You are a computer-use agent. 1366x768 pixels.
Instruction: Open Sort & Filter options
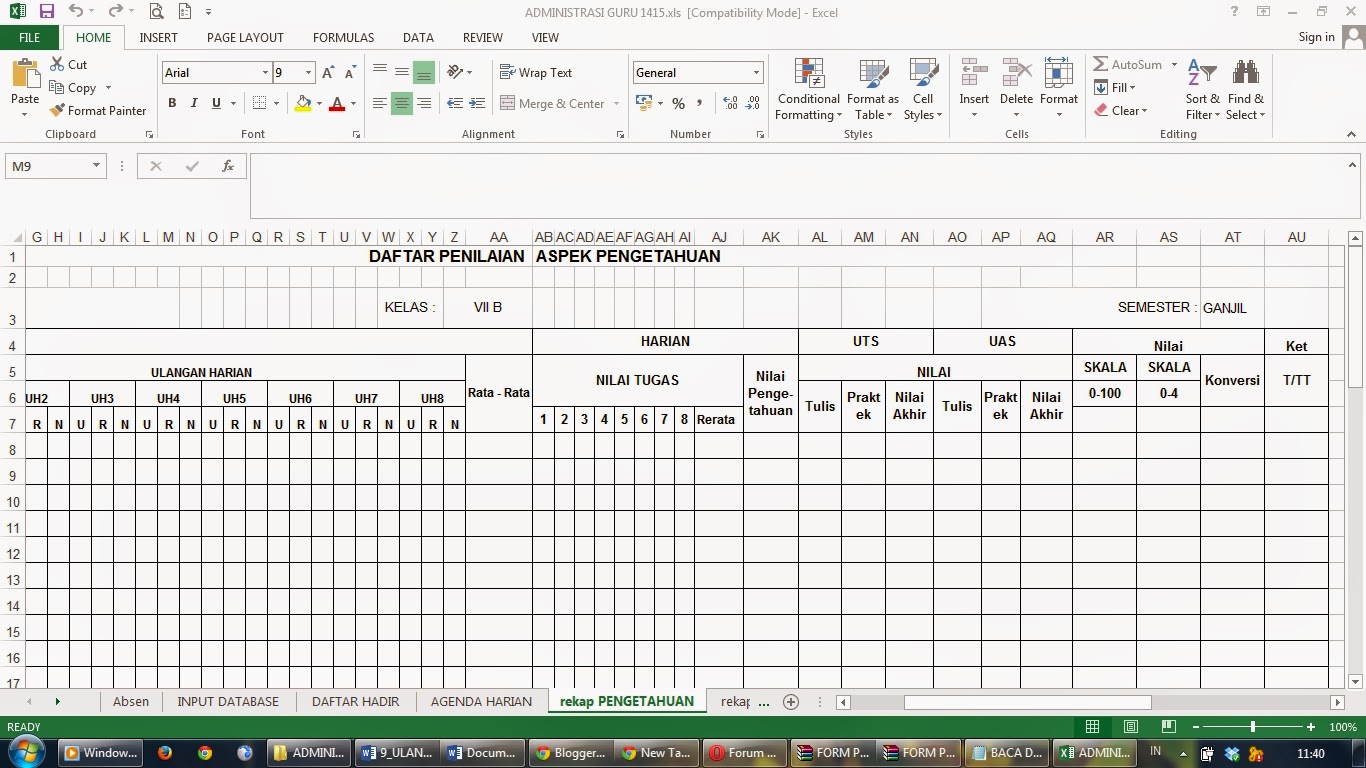coord(1202,89)
